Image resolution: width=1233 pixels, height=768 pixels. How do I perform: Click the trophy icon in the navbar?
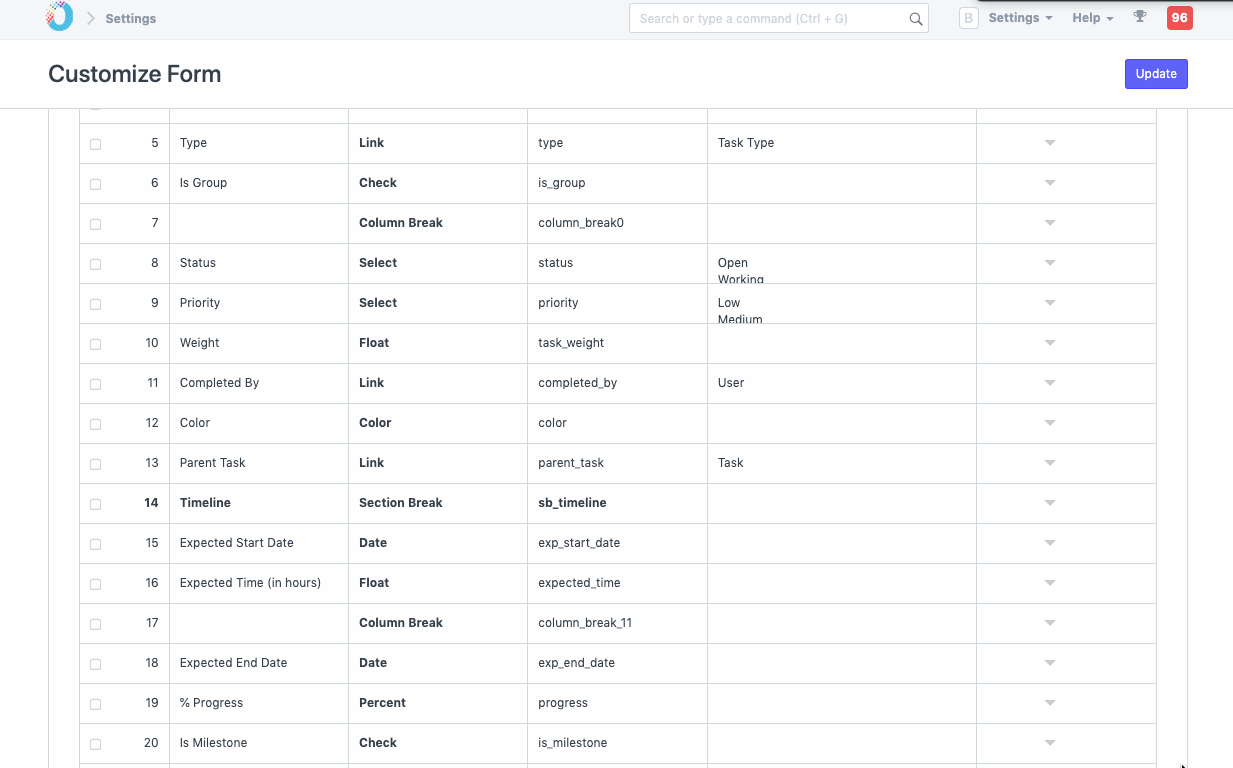pyautogui.click(x=1140, y=17)
